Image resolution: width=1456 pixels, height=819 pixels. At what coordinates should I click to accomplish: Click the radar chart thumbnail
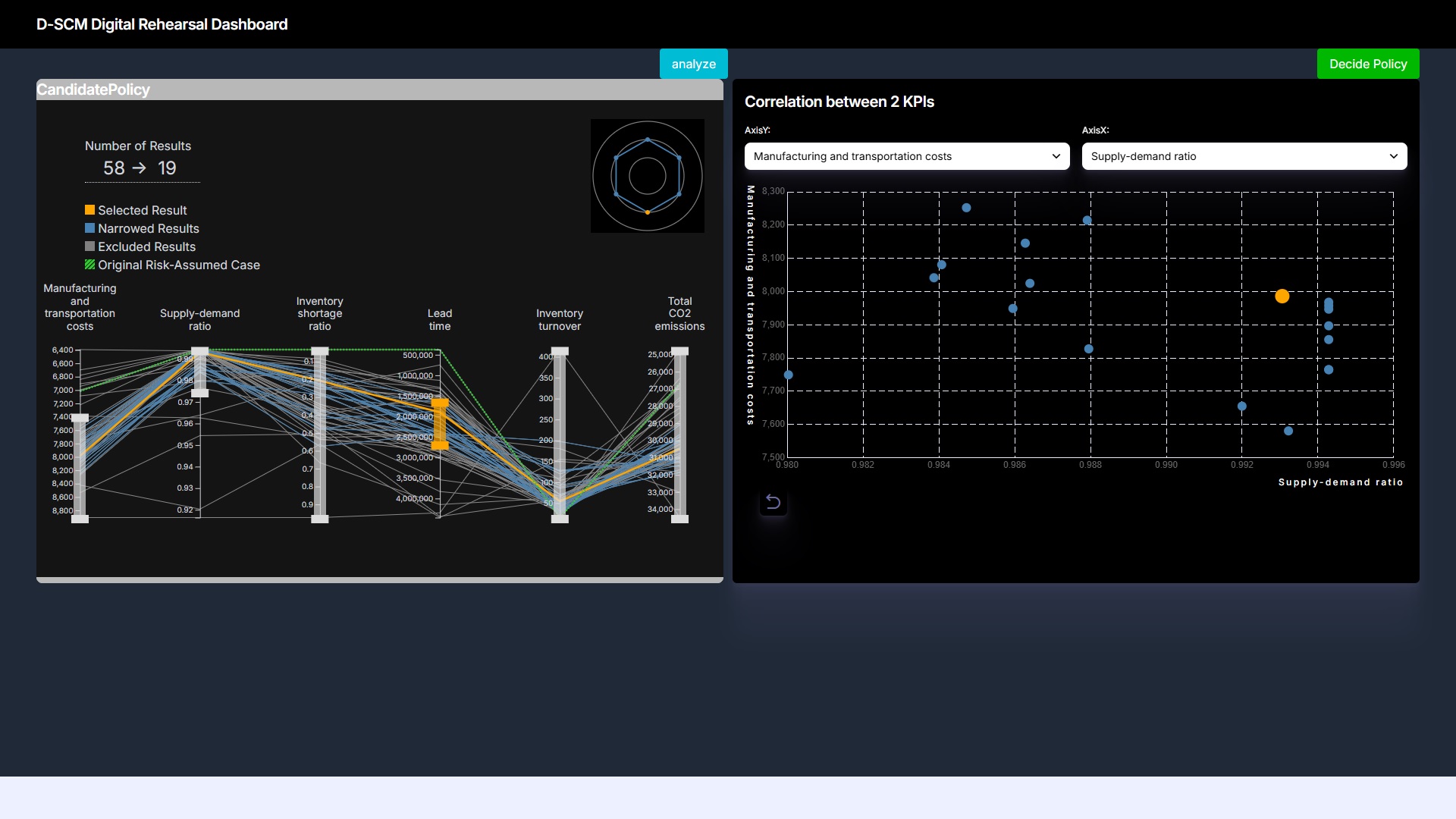[x=647, y=176]
